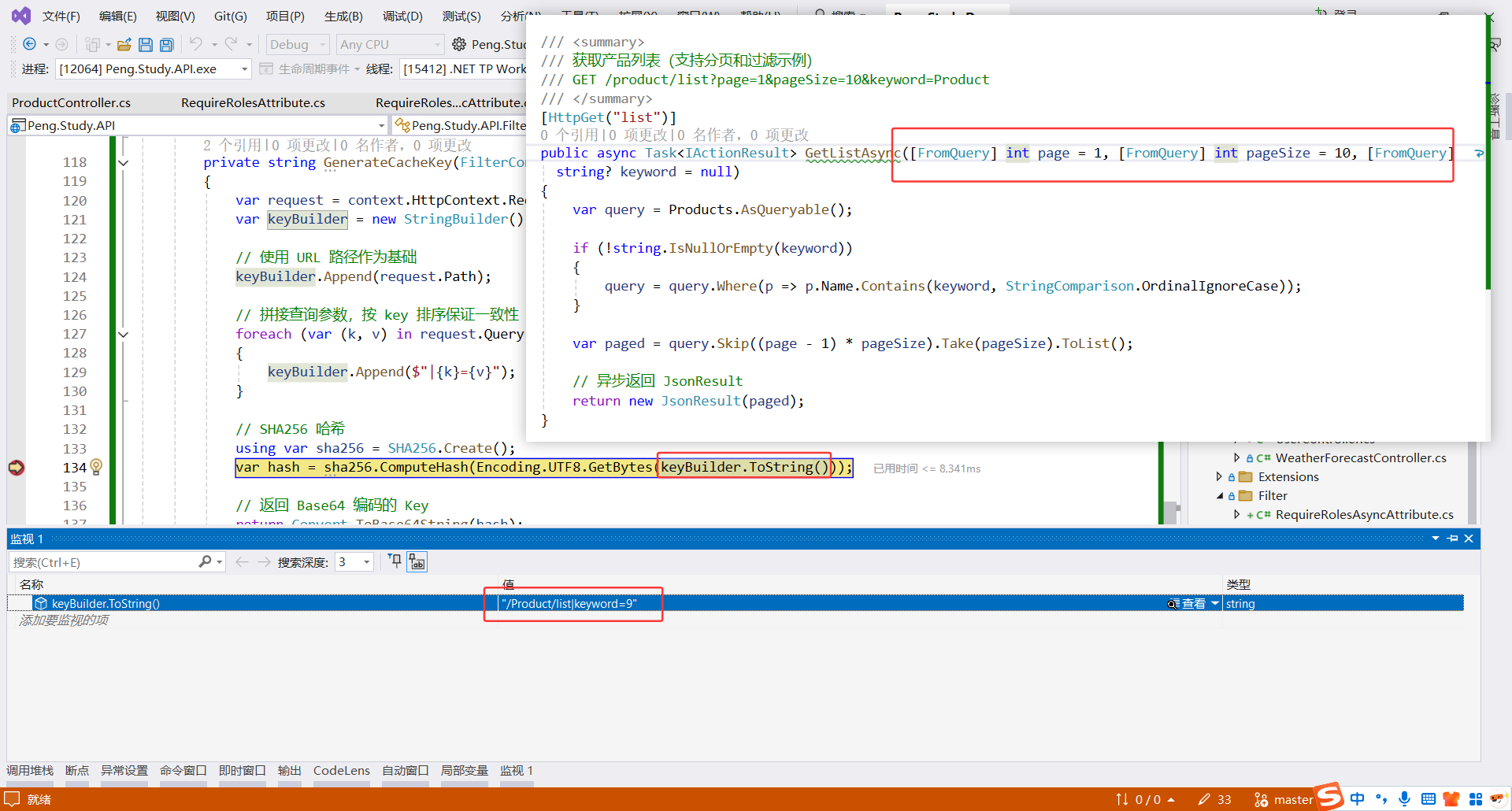Open the Debug configuration dropdown

coord(297,45)
